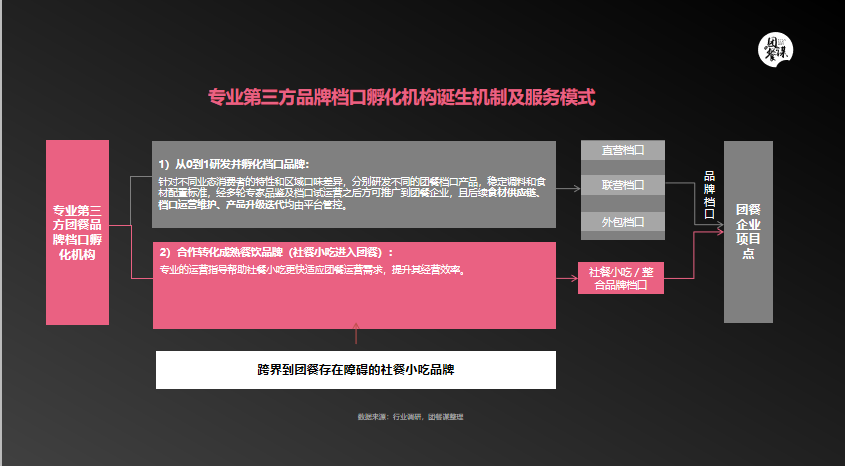Click the footnote 数据来源：行业调研
Viewport: 845px width, 466px height.
click(x=410, y=417)
